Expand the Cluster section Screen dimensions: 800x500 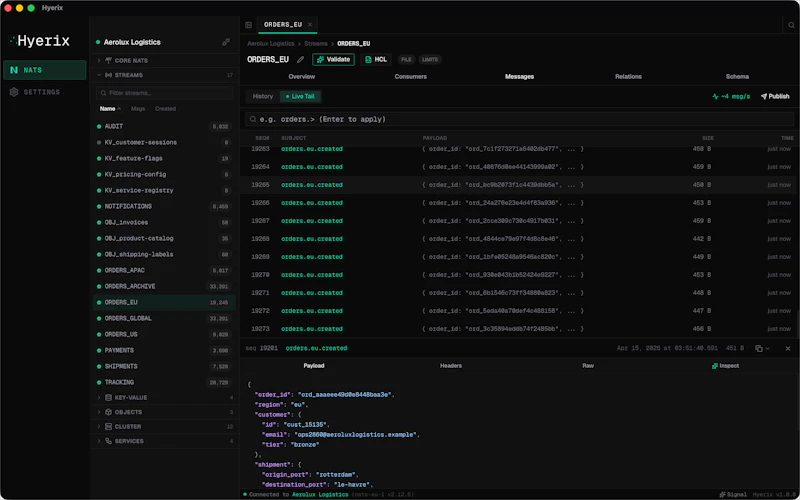(x=164, y=426)
